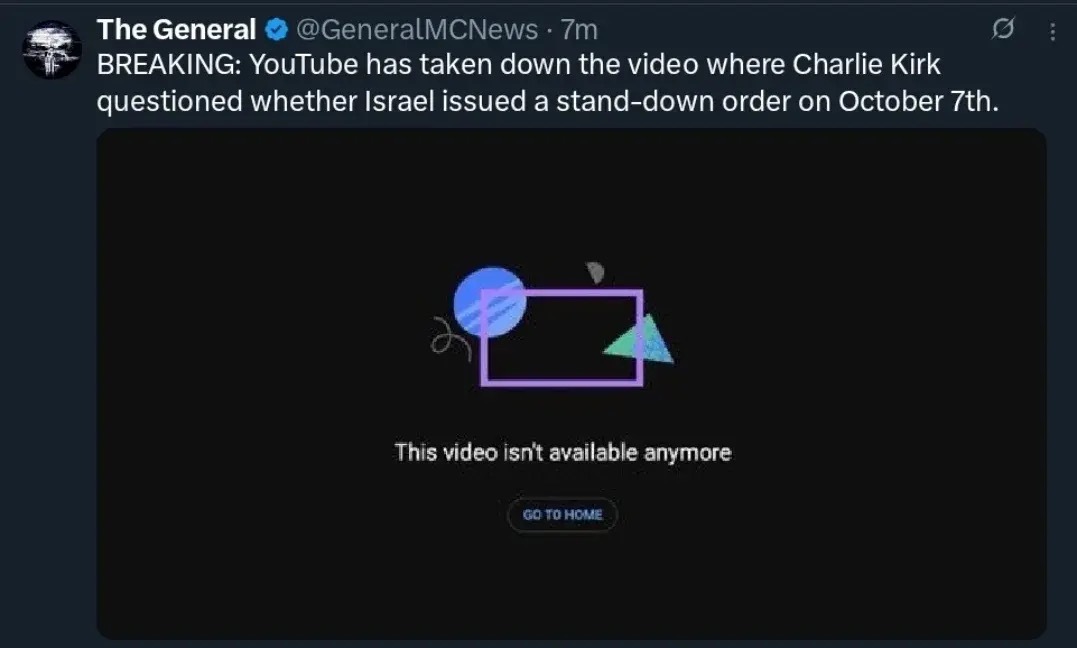Image resolution: width=1077 pixels, height=648 pixels.
Task: Click the blue verified checkmark badge
Action: point(277,30)
